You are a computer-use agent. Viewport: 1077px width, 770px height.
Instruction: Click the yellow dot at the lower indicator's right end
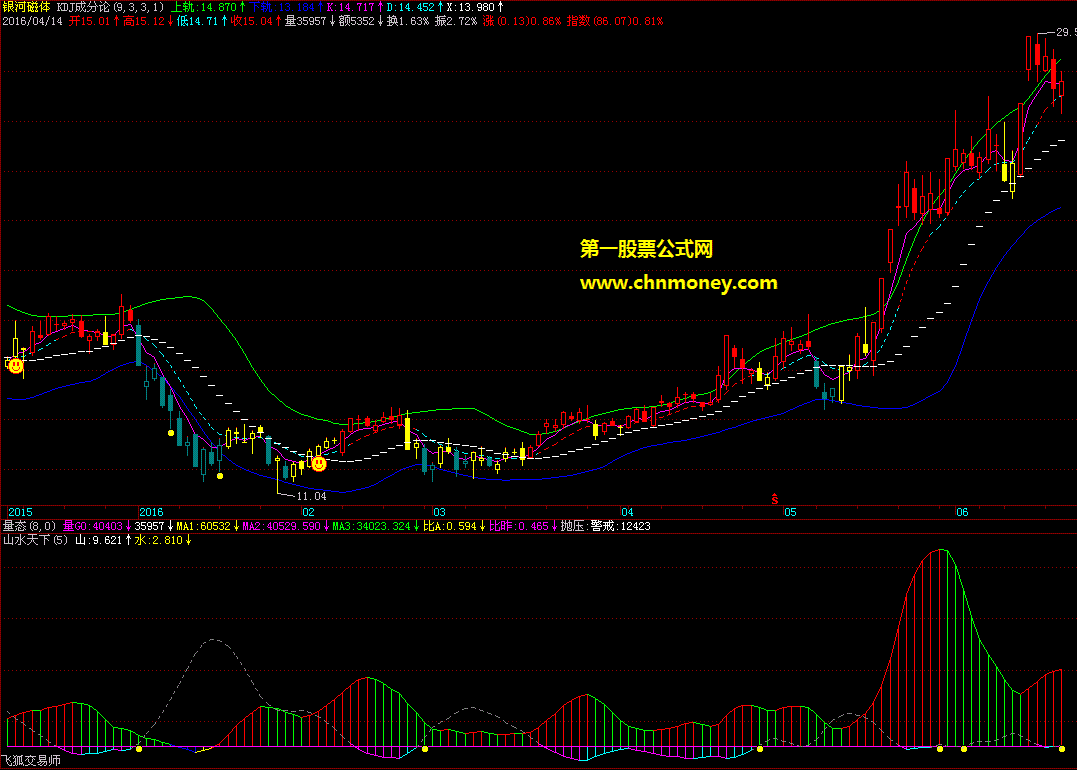coord(1061,749)
